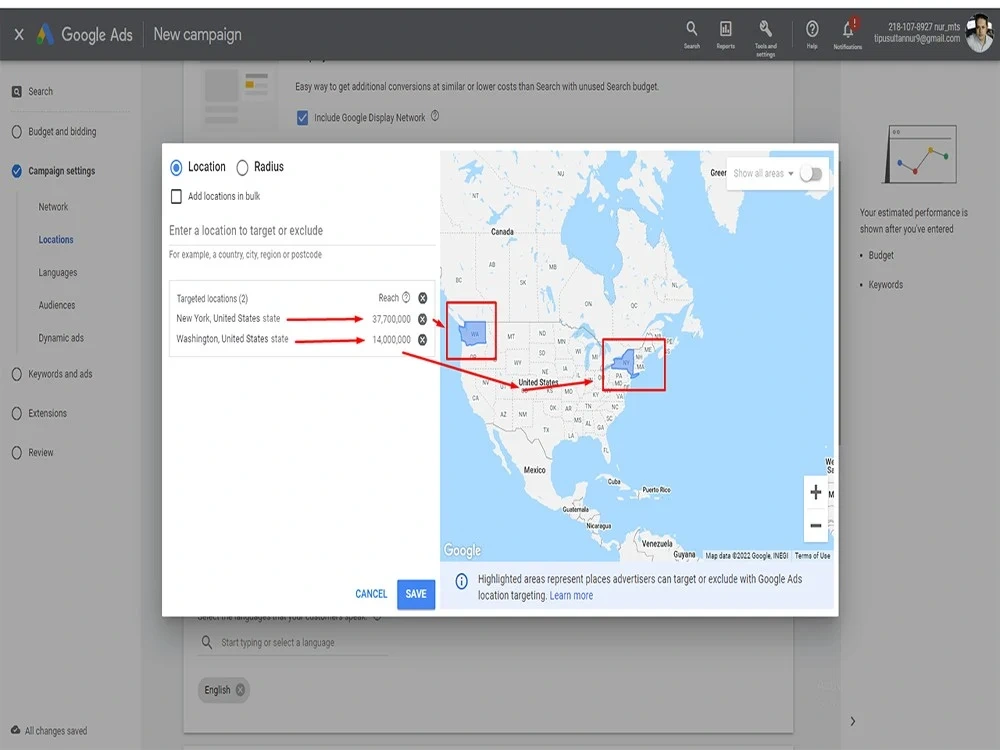
Task: Open Terms of Use map link
Action: point(812,555)
